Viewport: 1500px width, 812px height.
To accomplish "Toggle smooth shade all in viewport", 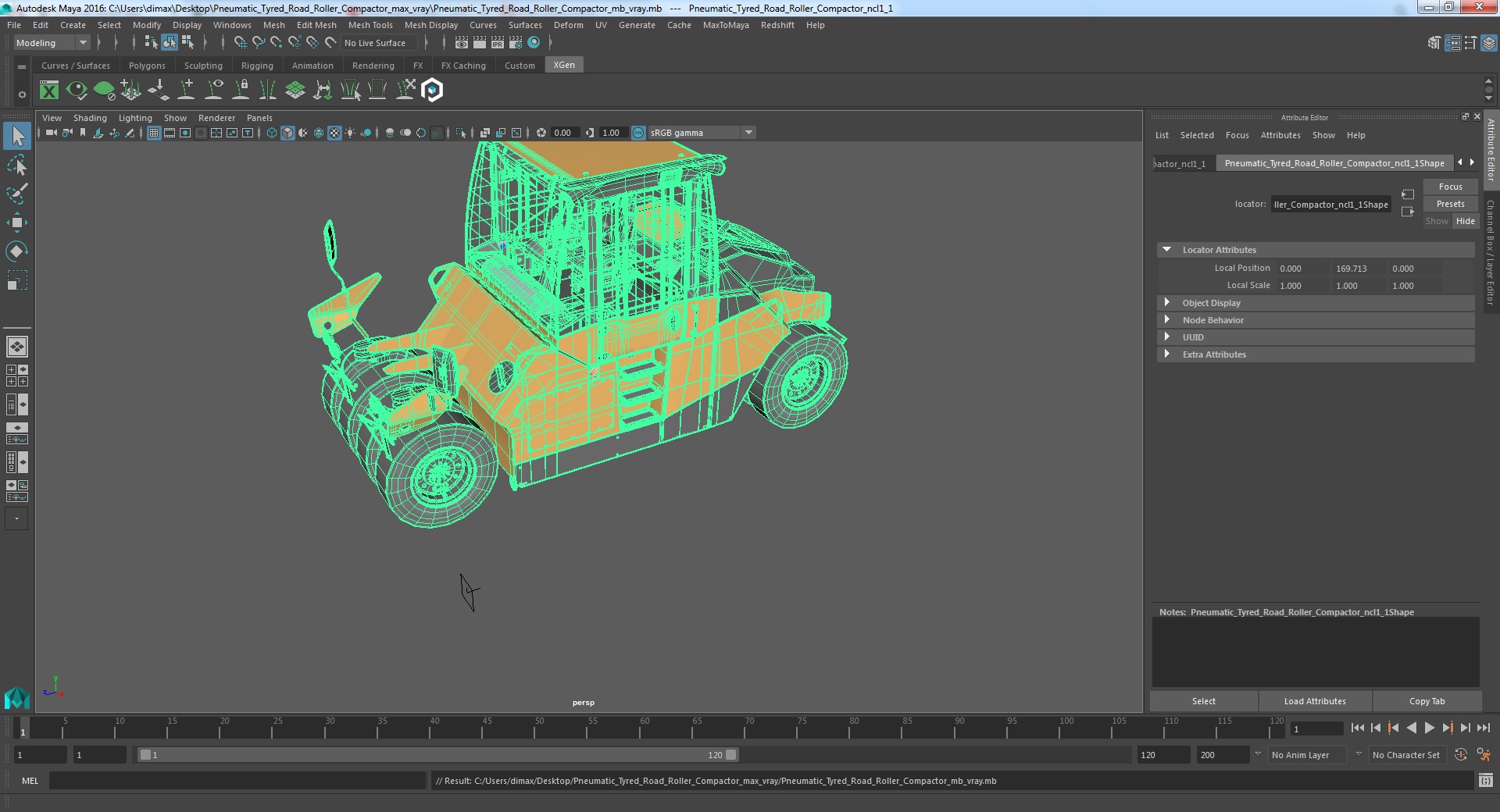I will [287, 133].
